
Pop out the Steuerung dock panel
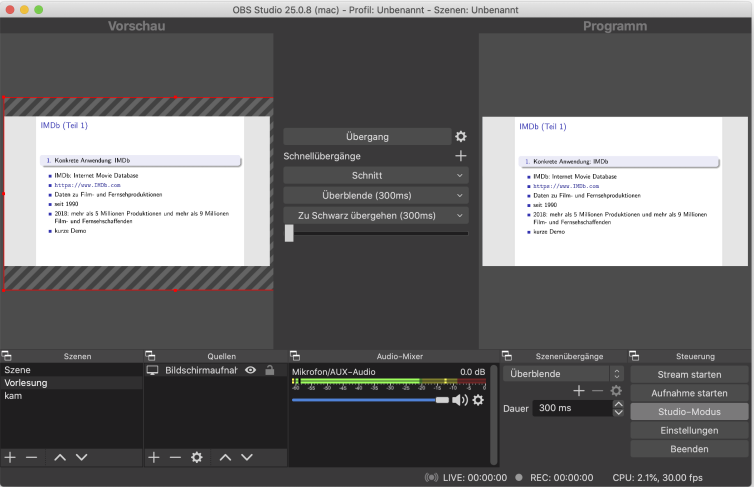634,356
